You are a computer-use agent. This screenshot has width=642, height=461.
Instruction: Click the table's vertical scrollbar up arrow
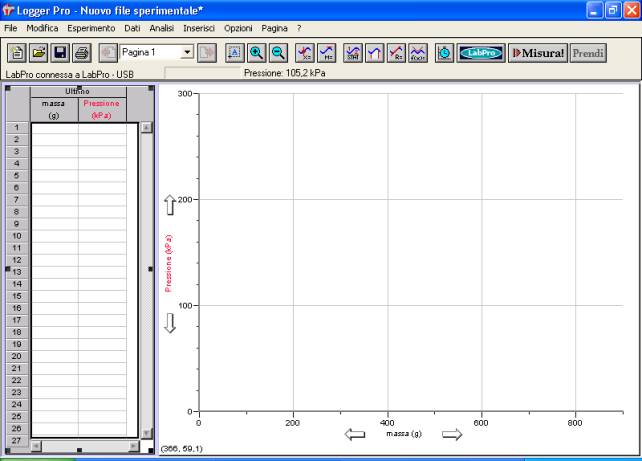point(146,127)
